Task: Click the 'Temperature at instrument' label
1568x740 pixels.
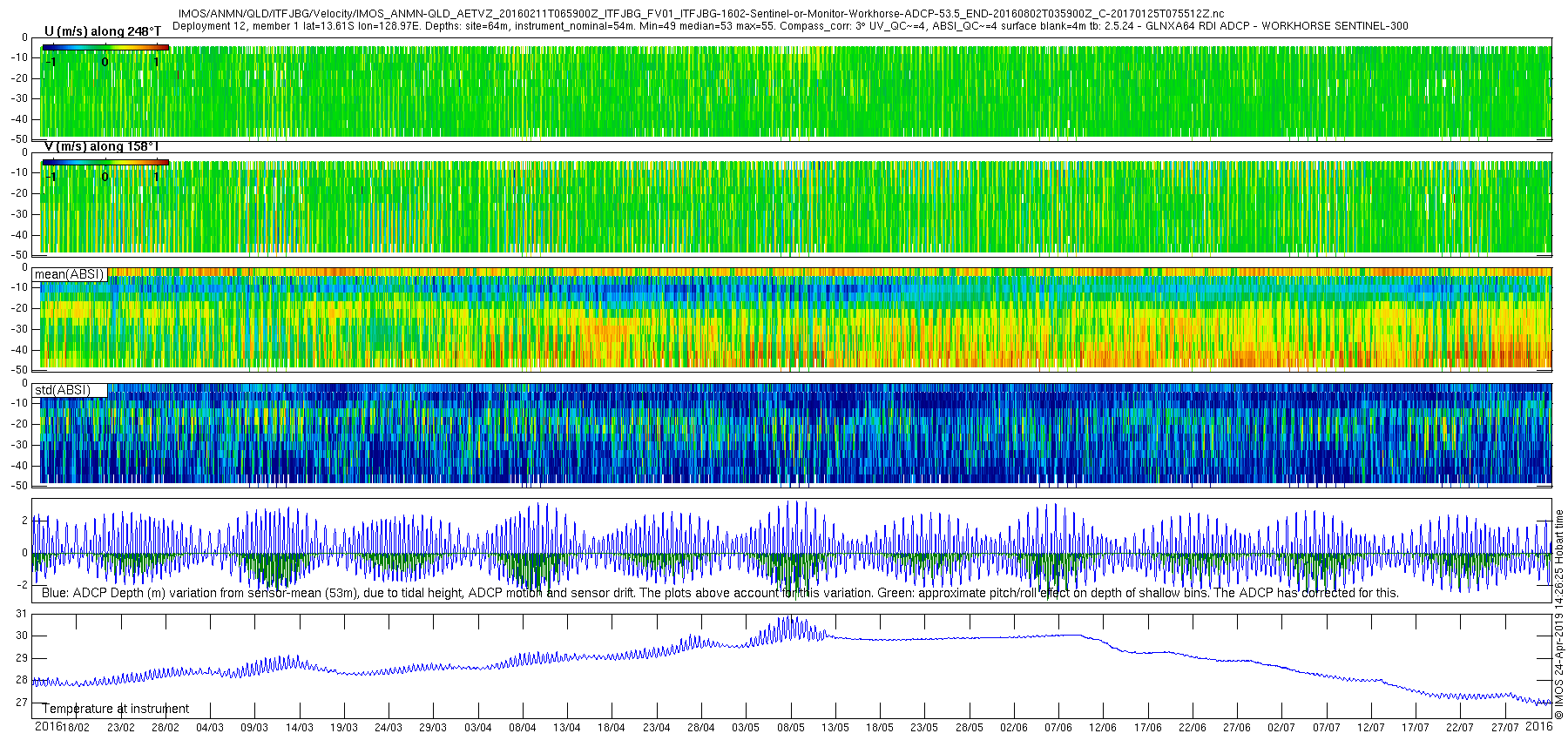Action: point(116,709)
